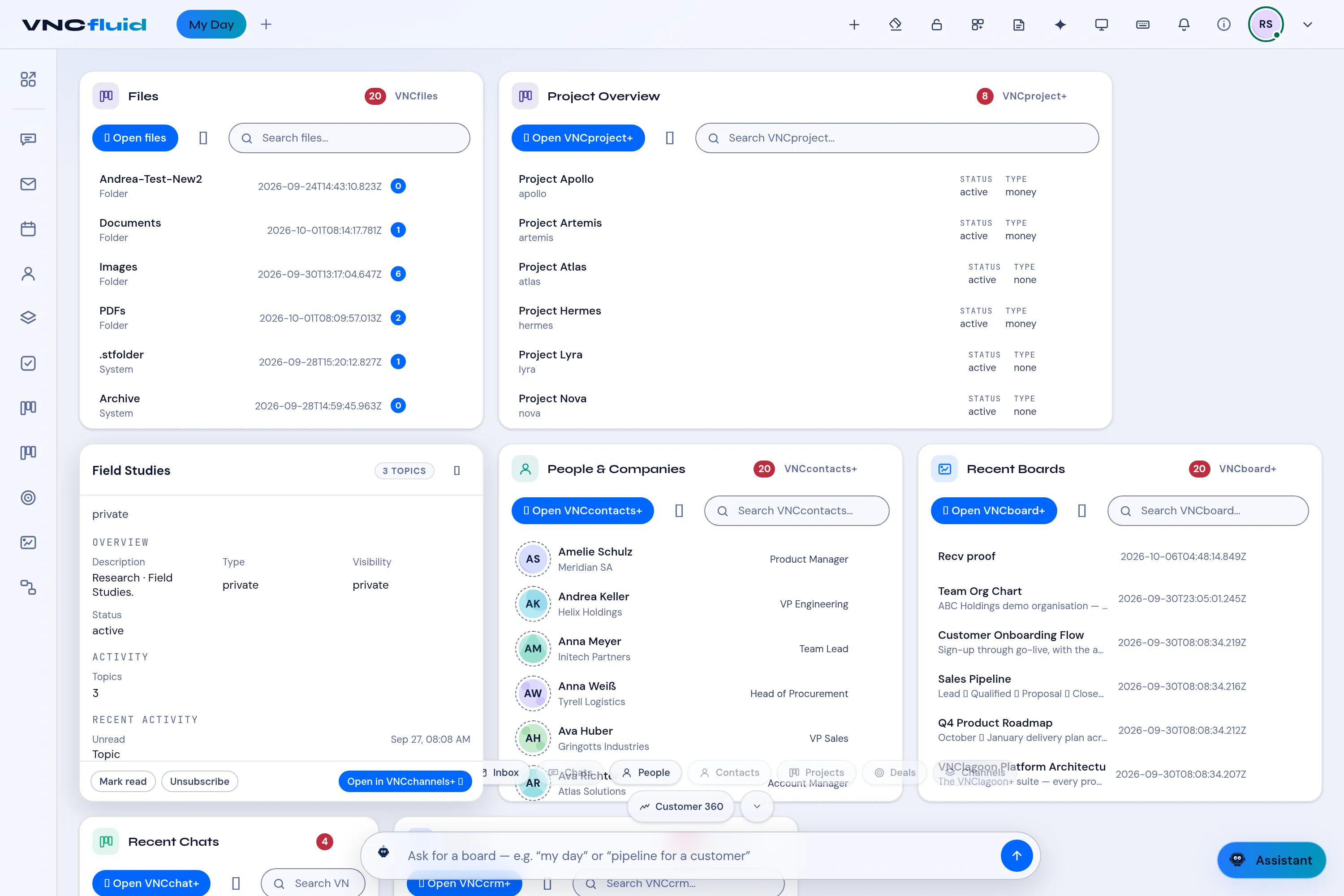Click the Search VNCproject input
The width and height of the screenshot is (1344, 896).
point(897,138)
